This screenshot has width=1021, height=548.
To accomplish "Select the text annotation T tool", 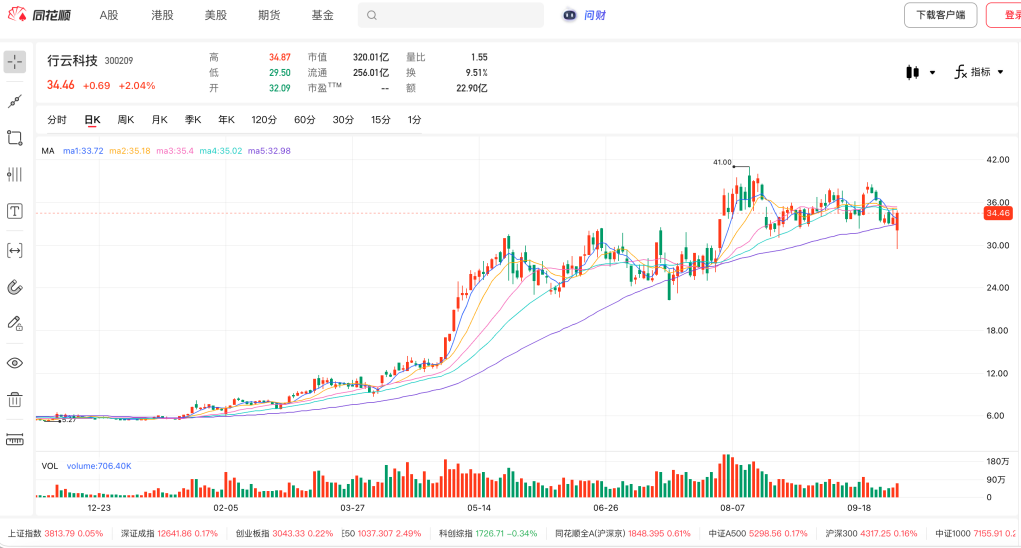I will coord(15,211).
